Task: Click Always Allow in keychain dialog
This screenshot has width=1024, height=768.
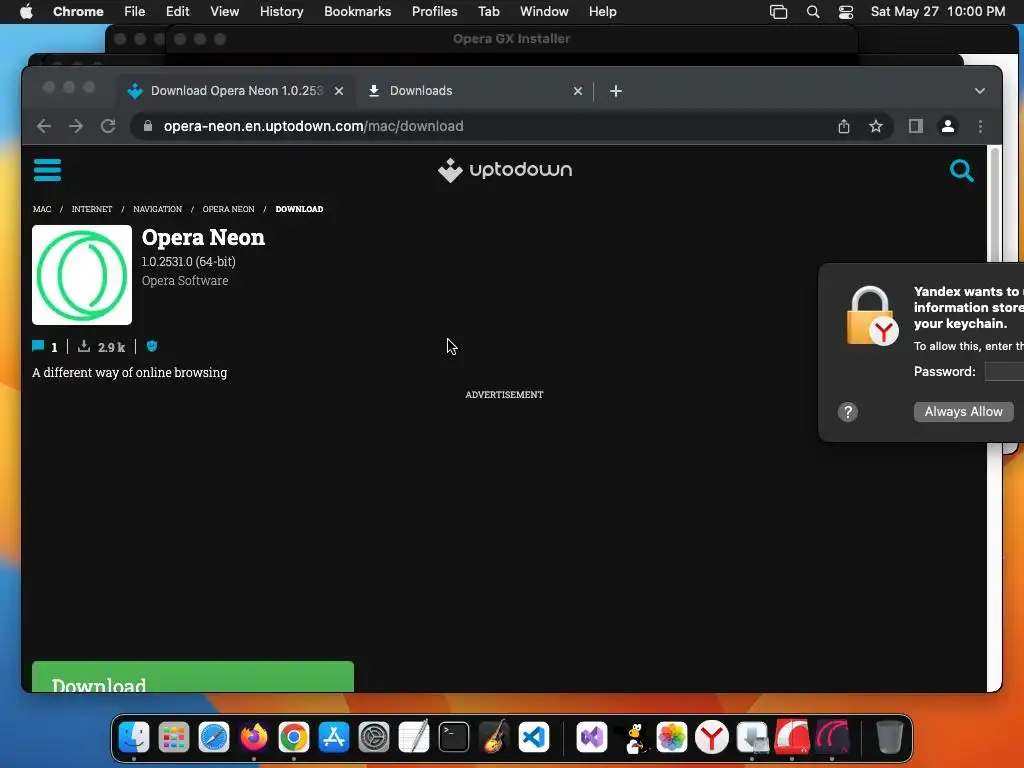Action: [x=963, y=411]
